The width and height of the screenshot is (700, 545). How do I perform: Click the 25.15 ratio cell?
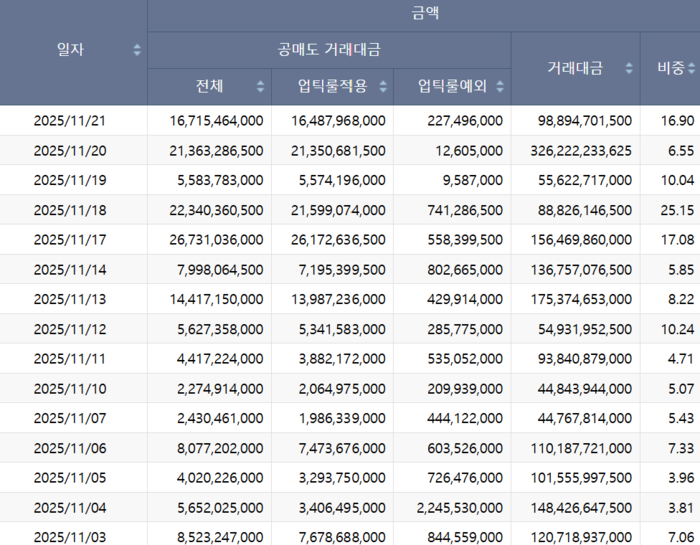677,210
